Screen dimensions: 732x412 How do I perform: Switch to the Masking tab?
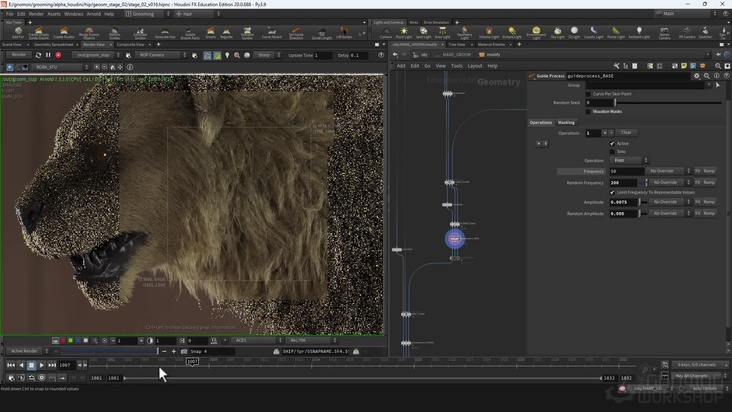(566, 122)
